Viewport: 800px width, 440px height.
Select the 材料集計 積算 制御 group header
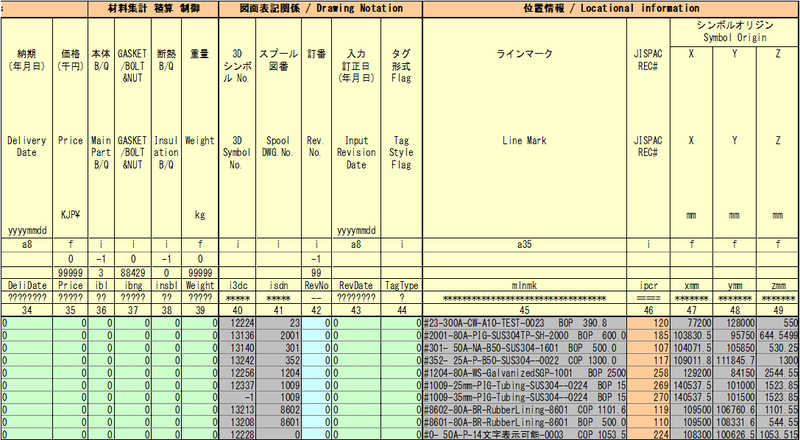point(152,7)
